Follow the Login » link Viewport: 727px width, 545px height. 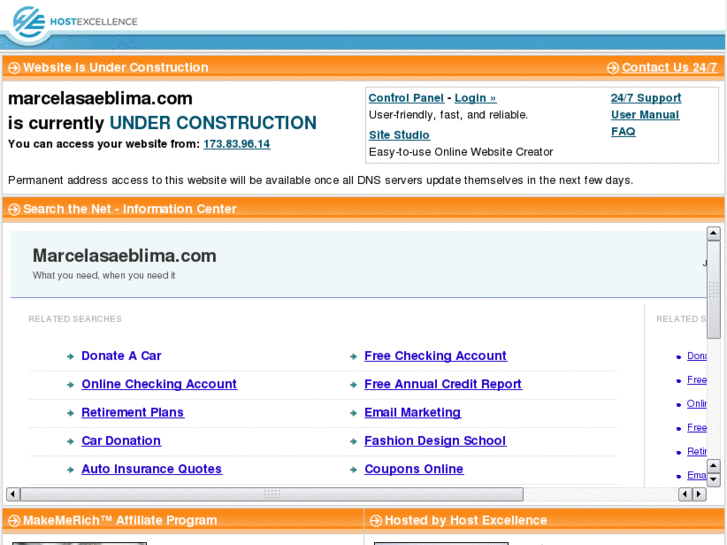(475, 98)
